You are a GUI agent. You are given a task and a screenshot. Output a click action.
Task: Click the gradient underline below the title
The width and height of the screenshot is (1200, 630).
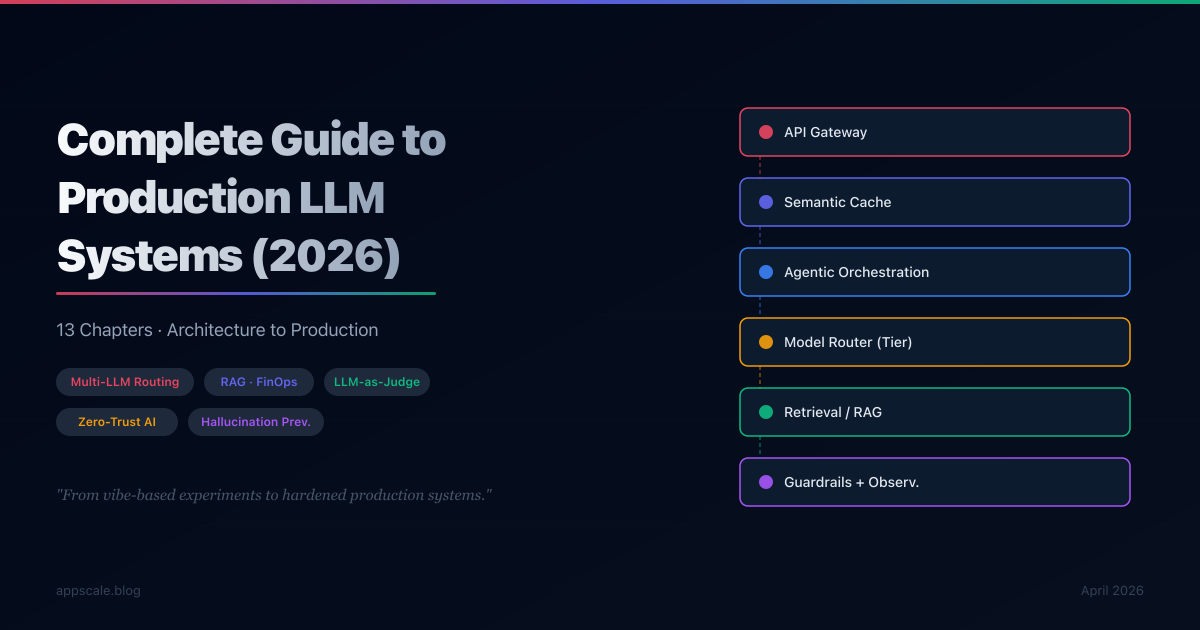(x=245, y=293)
